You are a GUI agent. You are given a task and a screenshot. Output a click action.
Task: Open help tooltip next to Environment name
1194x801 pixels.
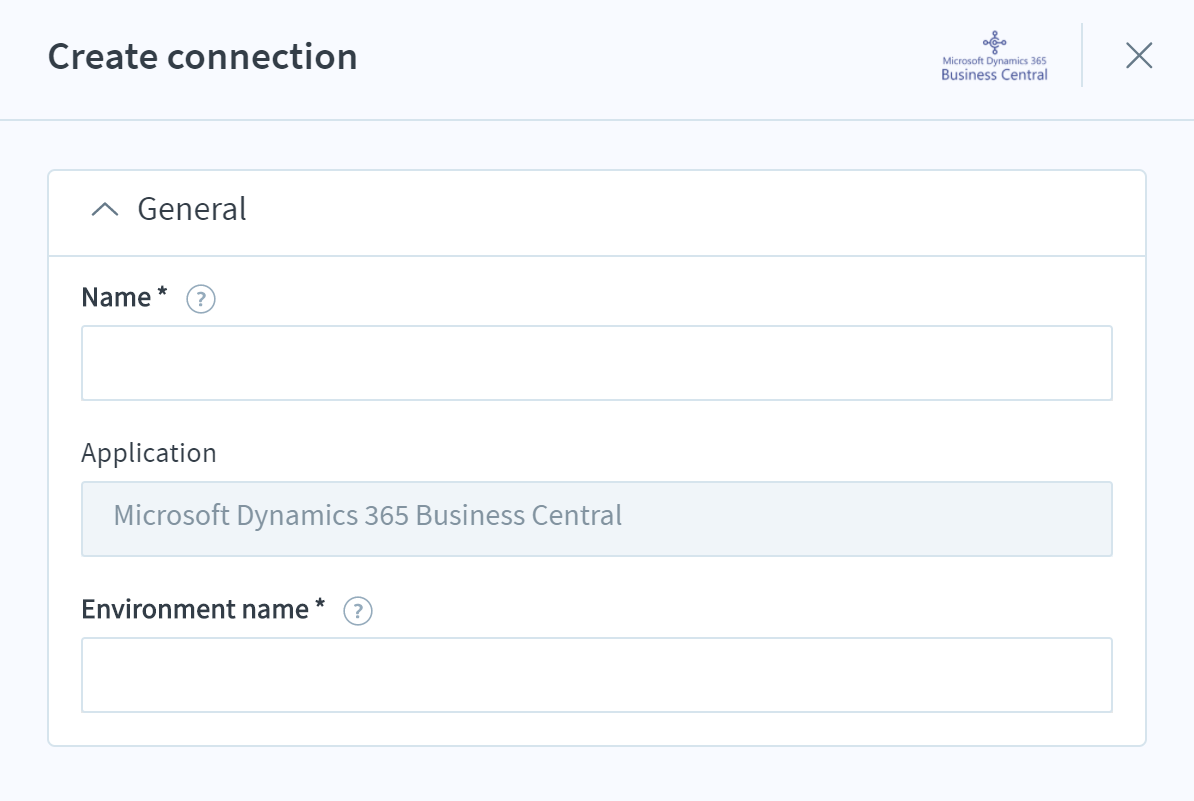pyautogui.click(x=358, y=611)
